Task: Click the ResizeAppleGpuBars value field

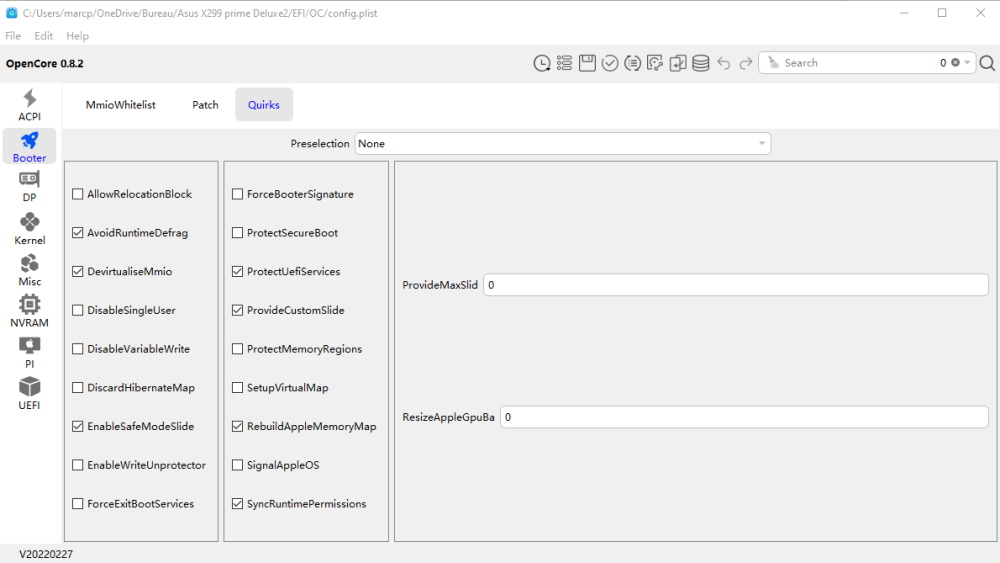Action: click(744, 417)
